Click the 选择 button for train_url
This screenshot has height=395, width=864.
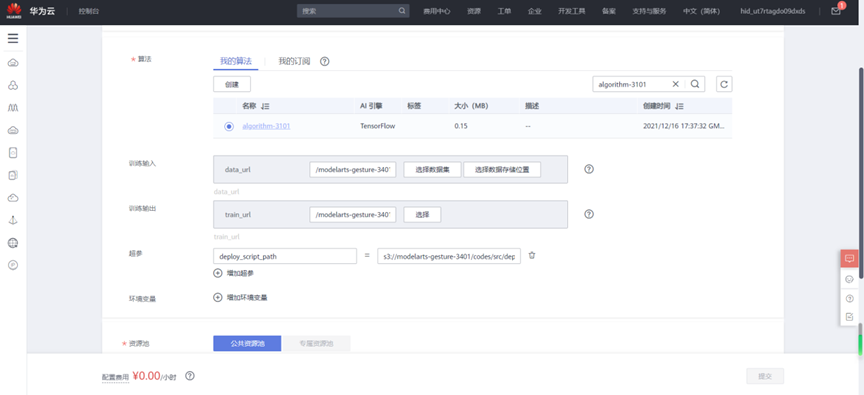pyautogui.click(x=422, y=214)
